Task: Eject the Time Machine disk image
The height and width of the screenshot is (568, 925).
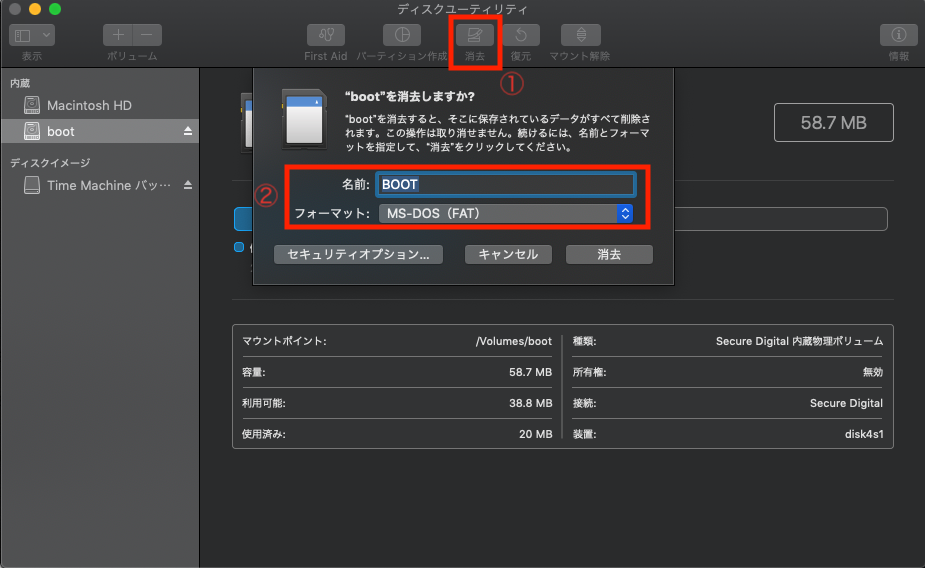Action: (188, 185)
